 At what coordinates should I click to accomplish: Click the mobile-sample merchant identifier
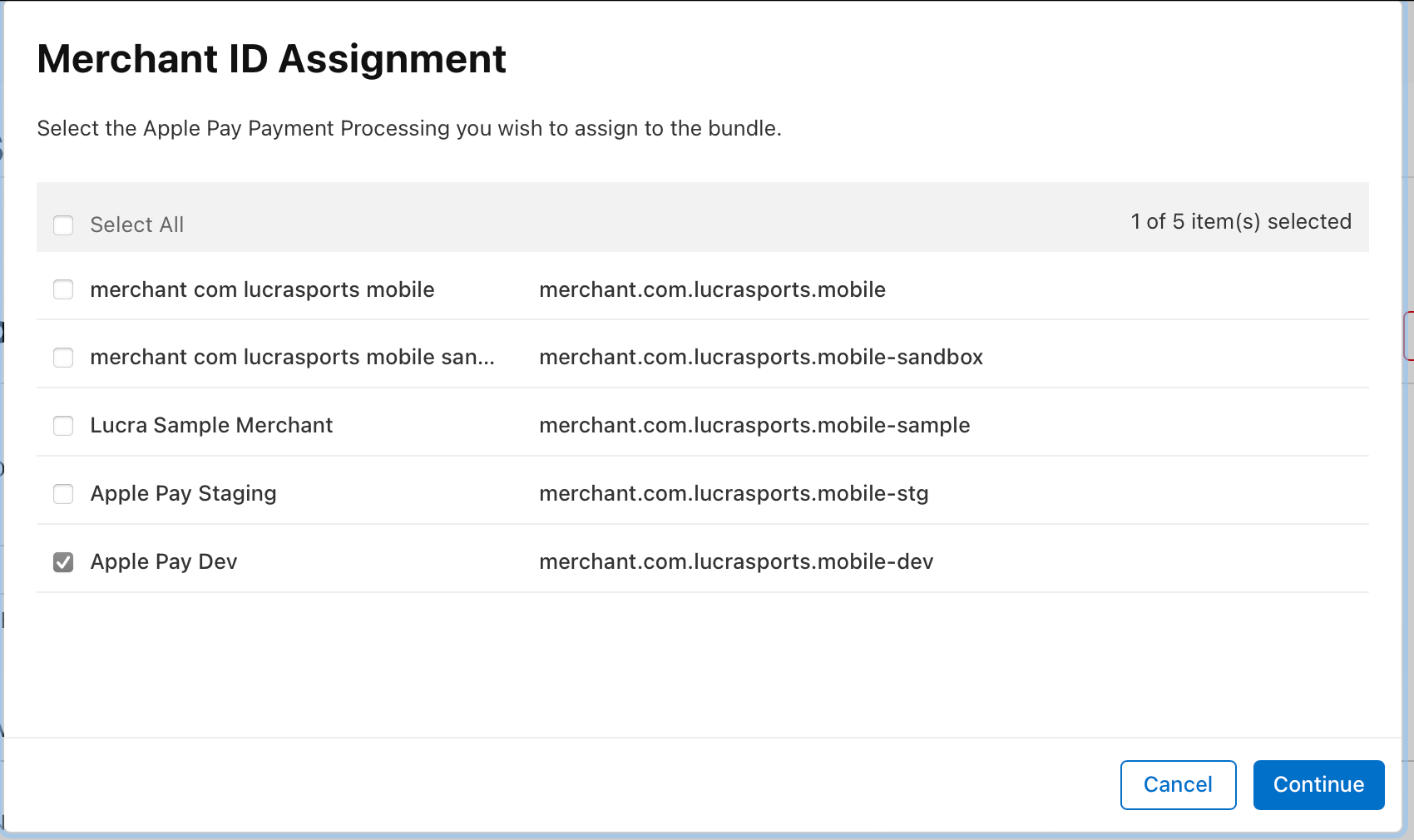(754, 426)
